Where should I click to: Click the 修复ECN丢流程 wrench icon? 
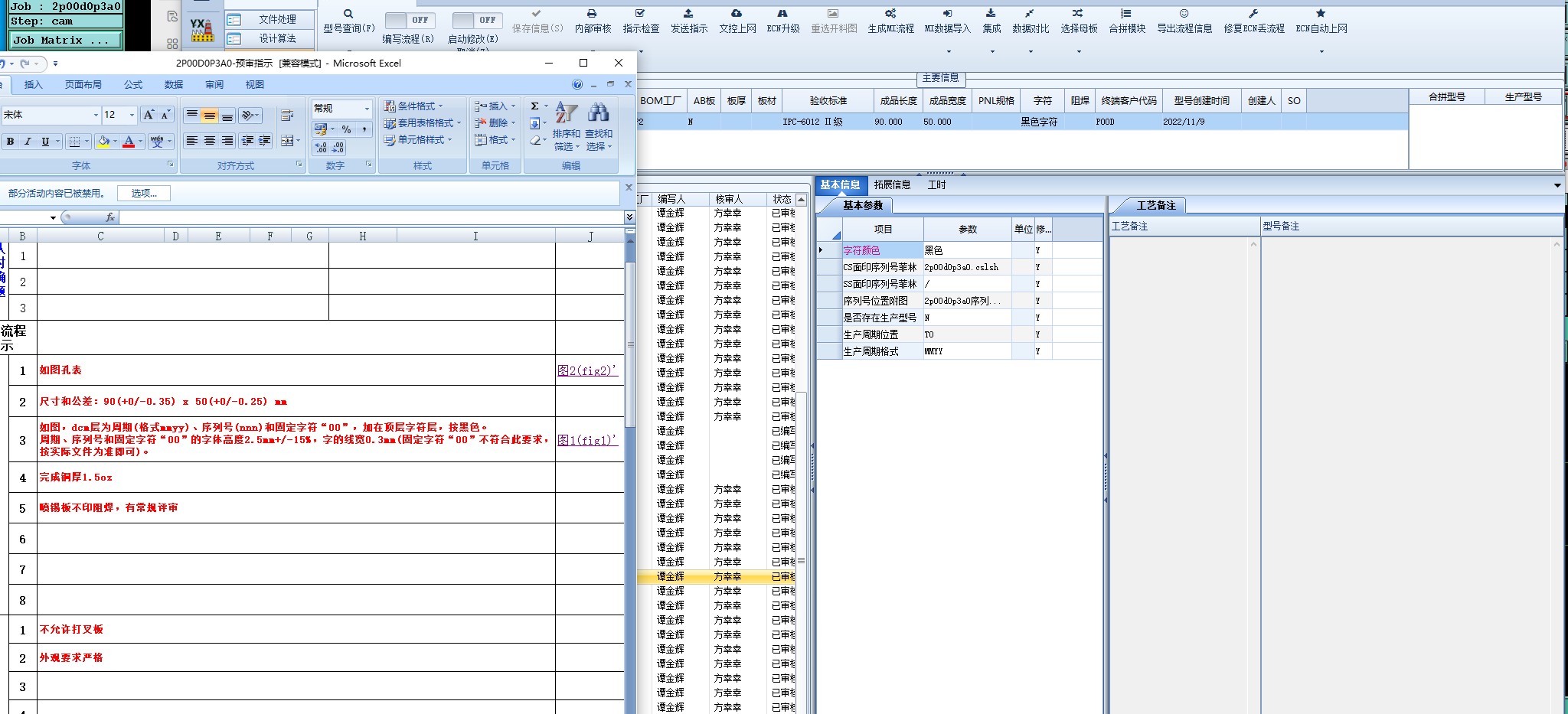(1253, 14)
